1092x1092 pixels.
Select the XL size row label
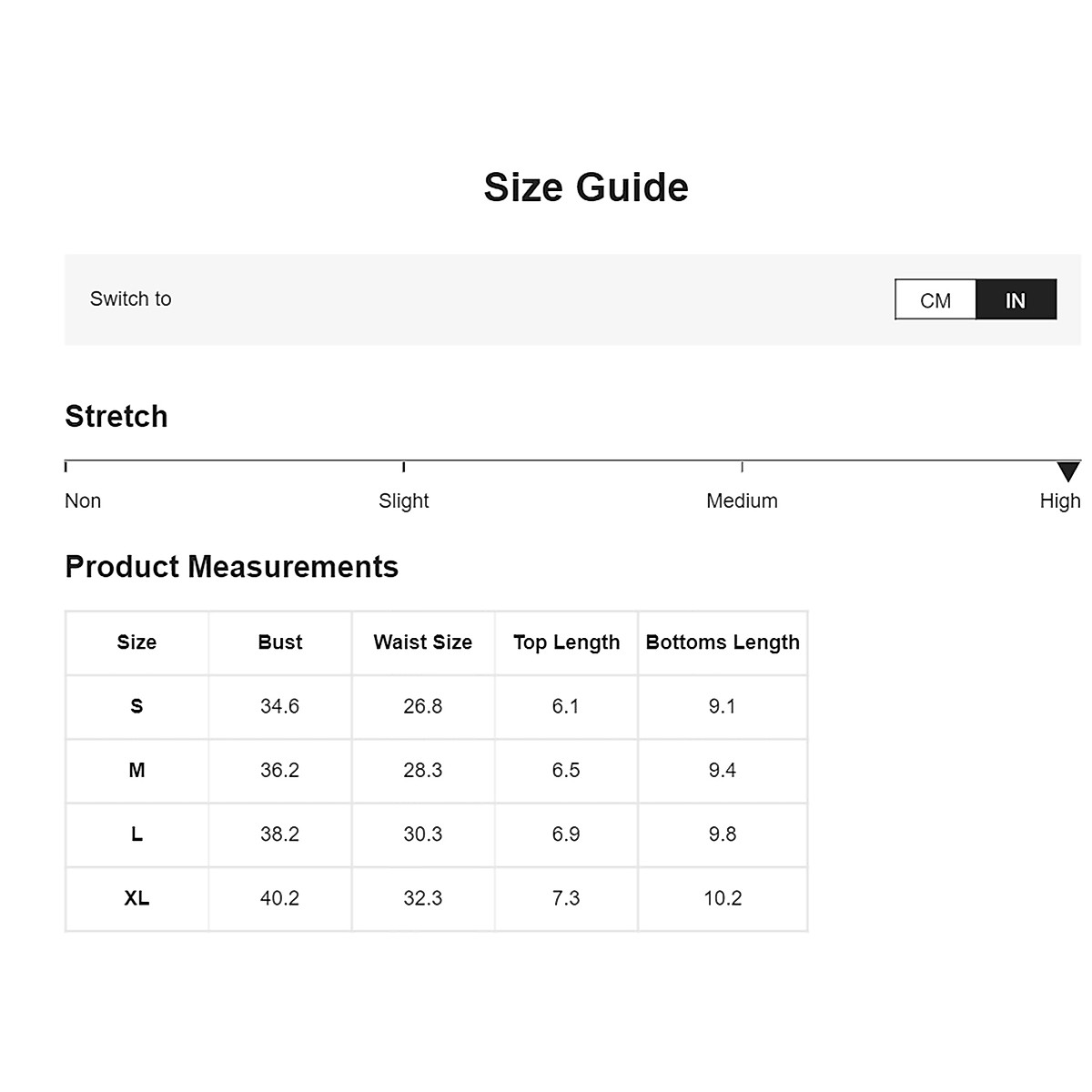[x=136, y=898]
